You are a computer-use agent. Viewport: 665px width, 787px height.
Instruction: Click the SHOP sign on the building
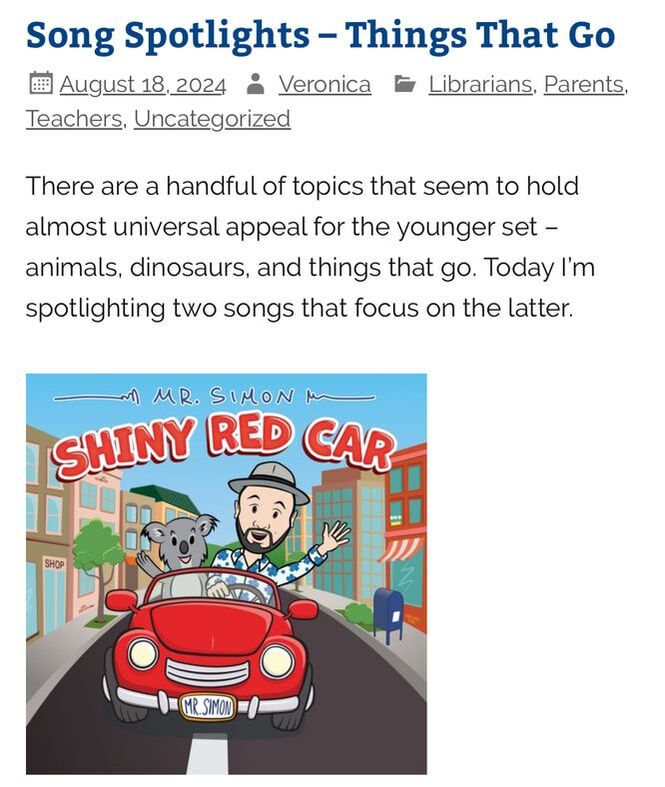click(54, 564)
